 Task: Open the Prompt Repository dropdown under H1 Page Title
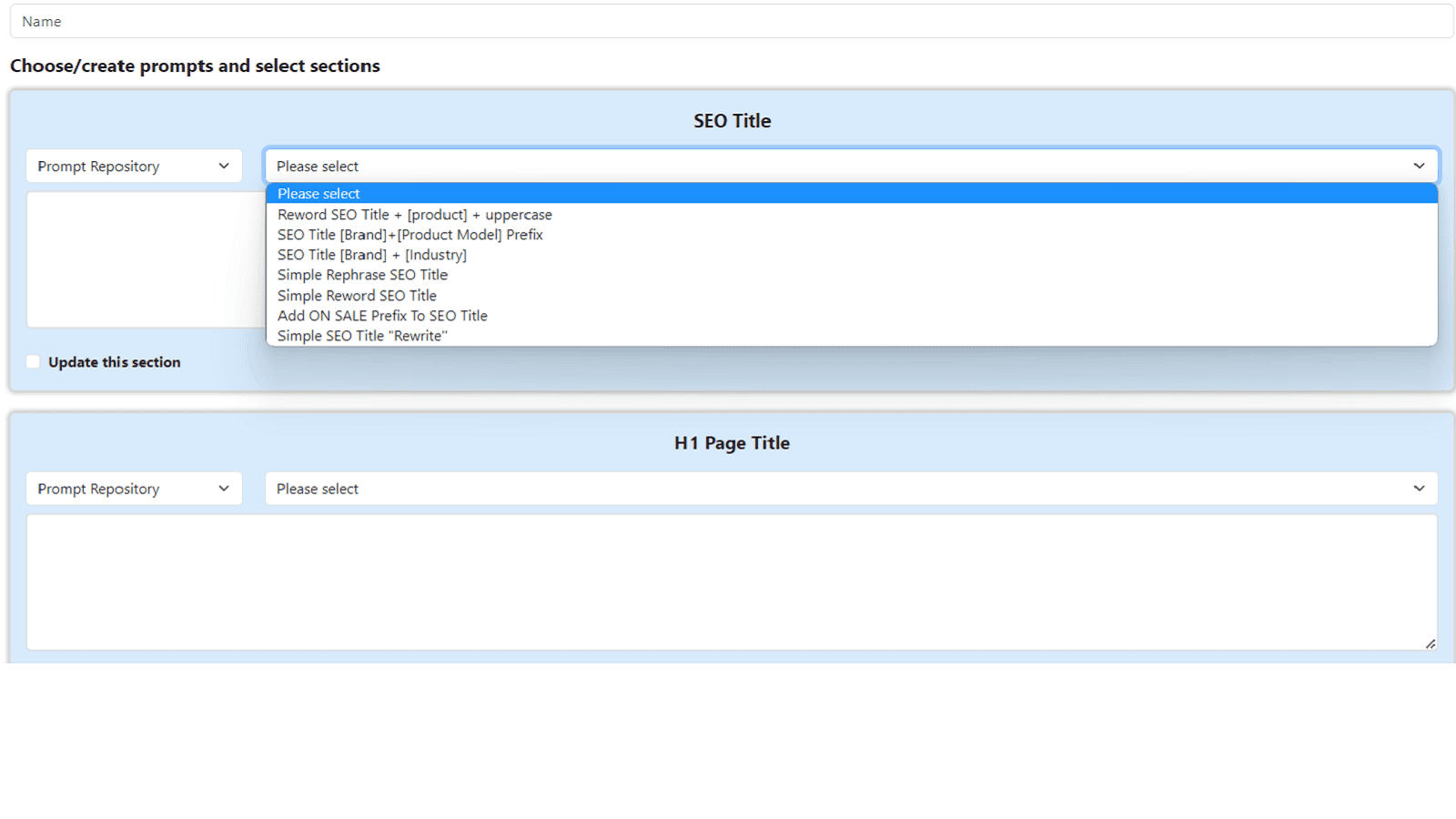(133, 488)
